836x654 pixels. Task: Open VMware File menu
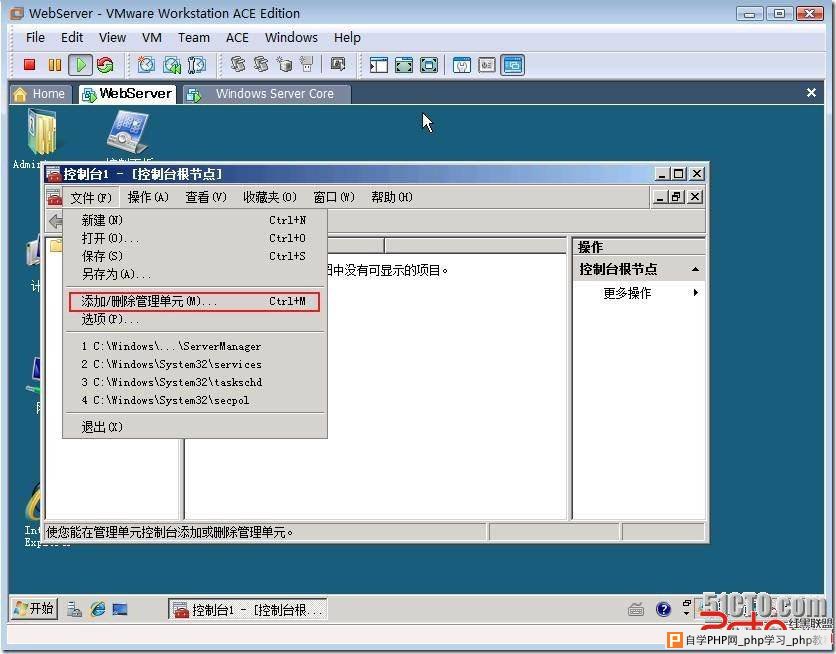pyautogui.click(x=35, y=38)
